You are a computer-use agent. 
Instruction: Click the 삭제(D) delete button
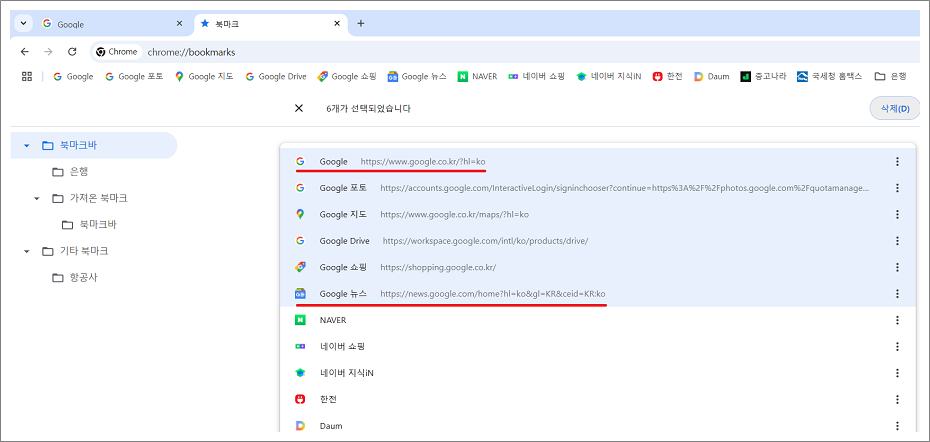[x=895, y=109]
